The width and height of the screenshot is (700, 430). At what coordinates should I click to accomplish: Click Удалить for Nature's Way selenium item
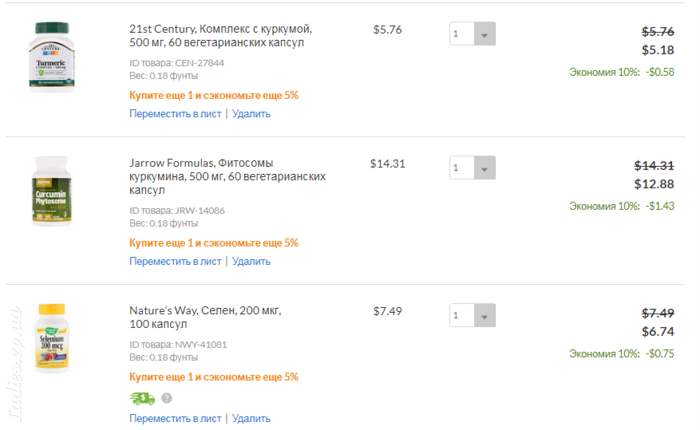[251, 418]
